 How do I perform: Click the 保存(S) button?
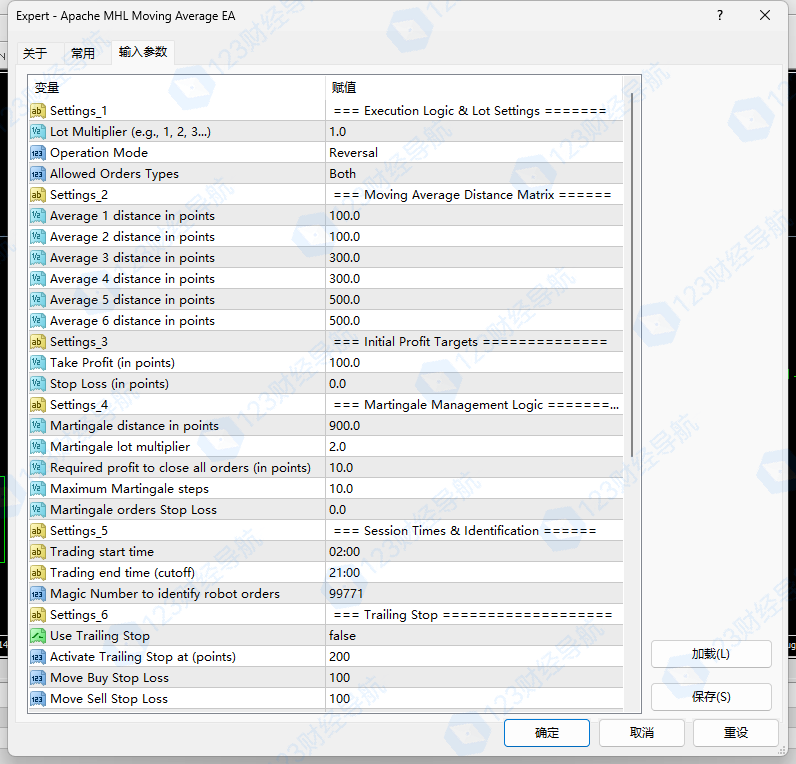click(x=711, y=696)
